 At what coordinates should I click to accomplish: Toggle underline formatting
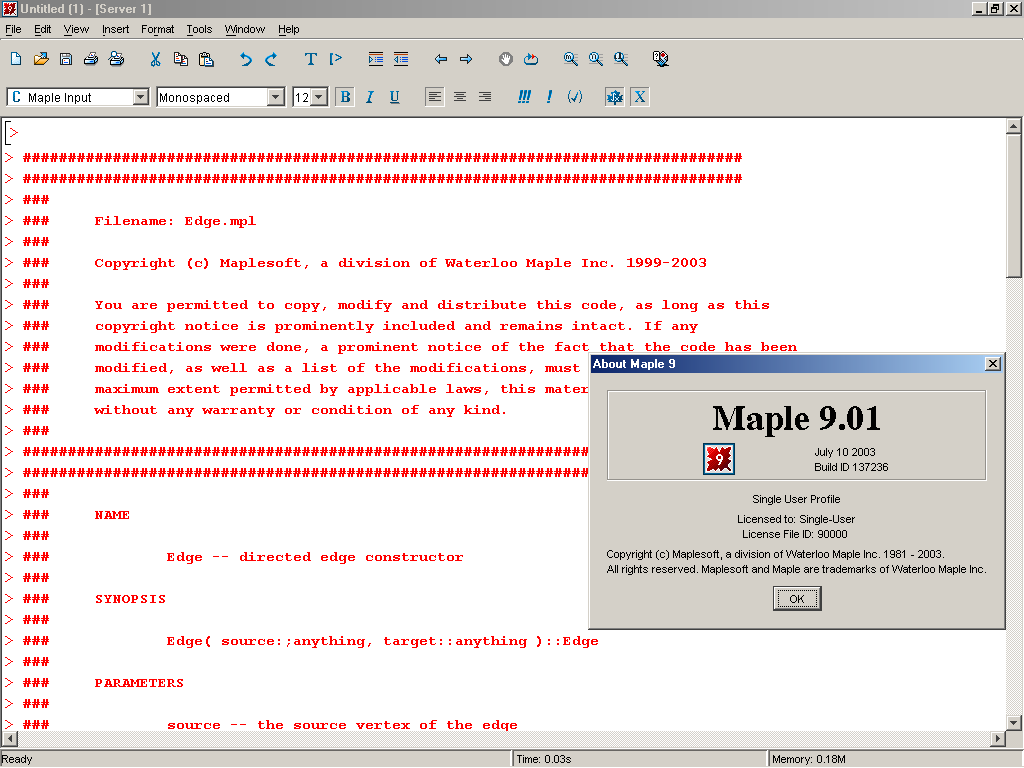[x=394, y=97]
